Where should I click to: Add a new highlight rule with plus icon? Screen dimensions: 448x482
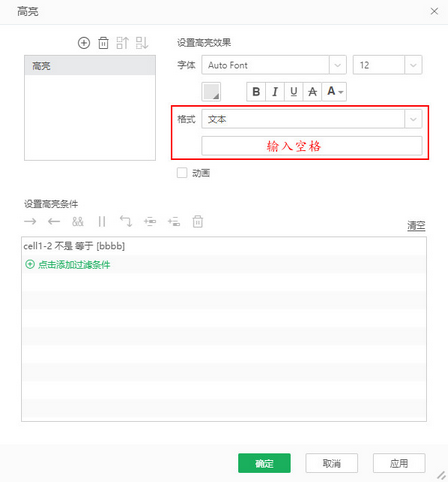click(x=84, y=43)
